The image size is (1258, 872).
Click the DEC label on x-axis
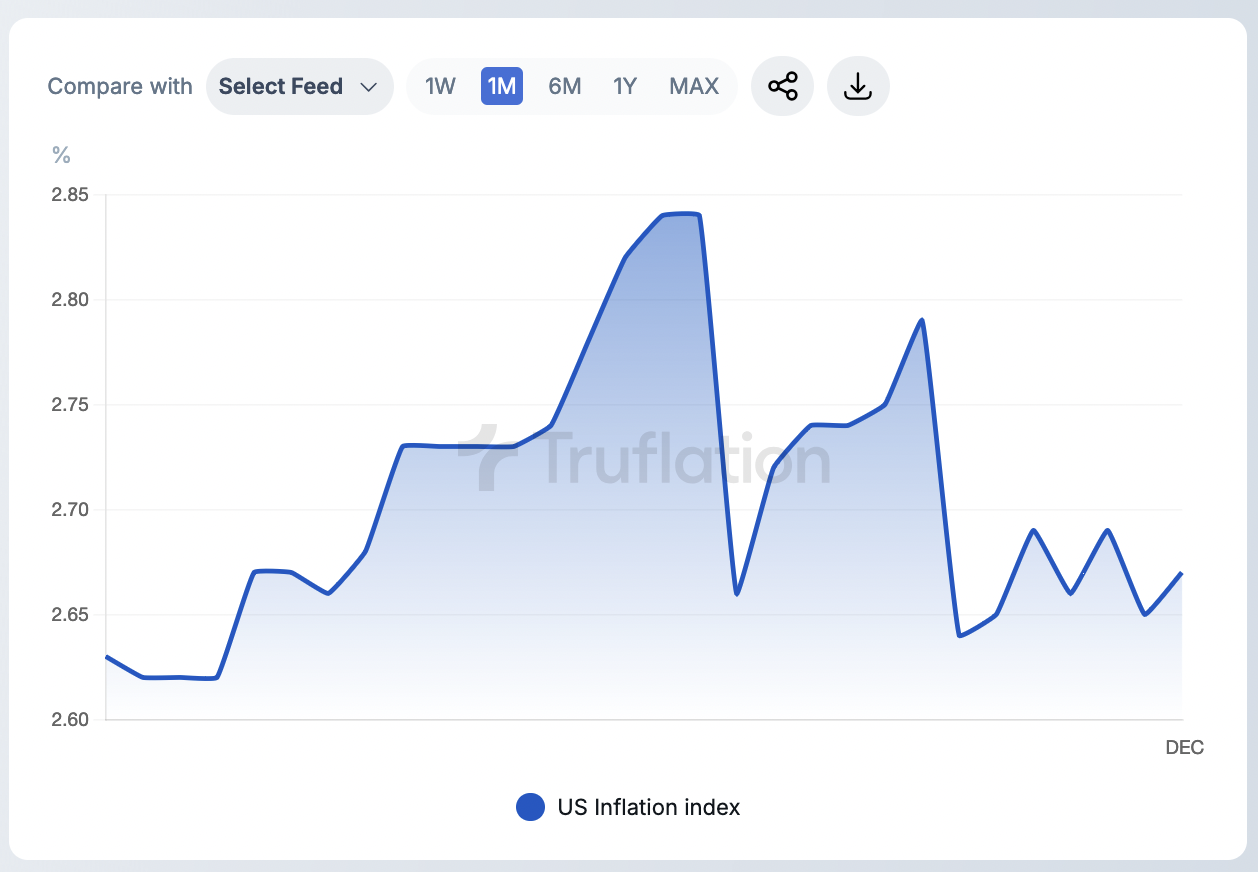coord(1184,747)
